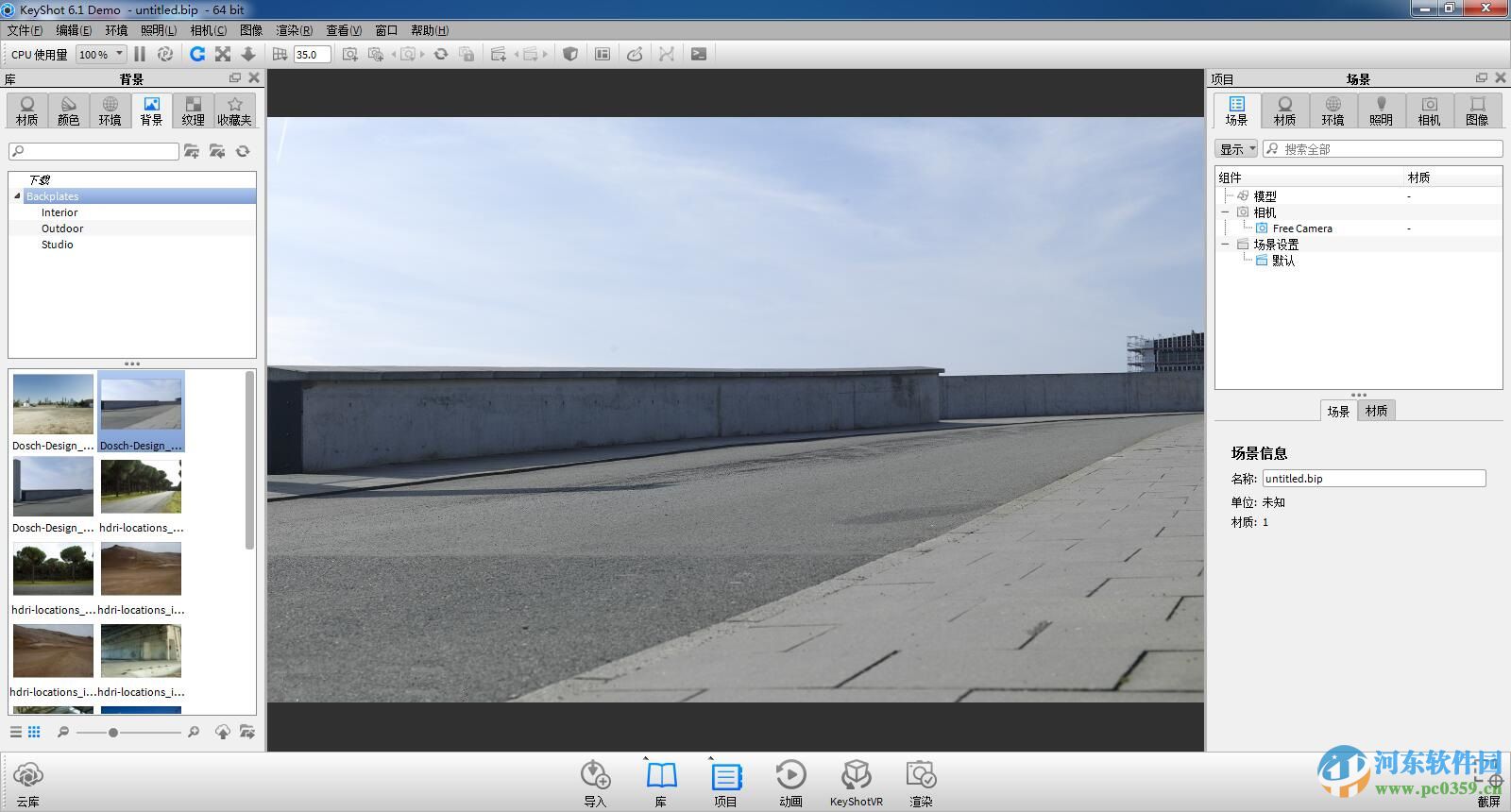This screenshot has height=812, width=1511.
Task: Open the material template brush icon
Action: tap(635, 54)
